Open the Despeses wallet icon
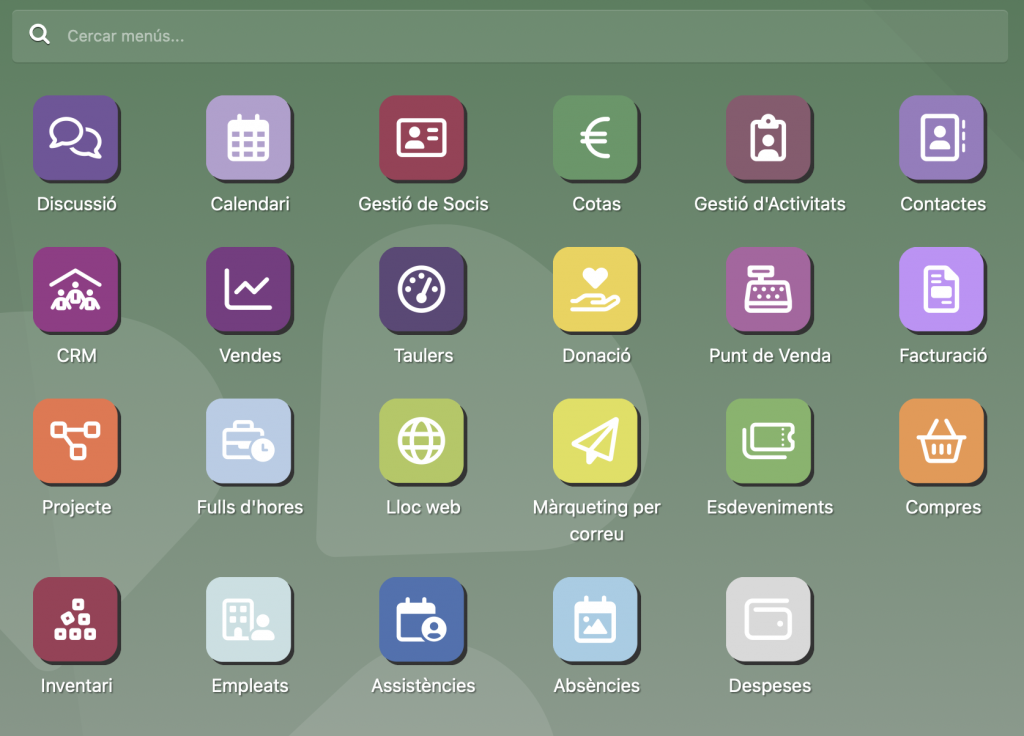This screenshot has width=1024, height=736. click(769, 620)
